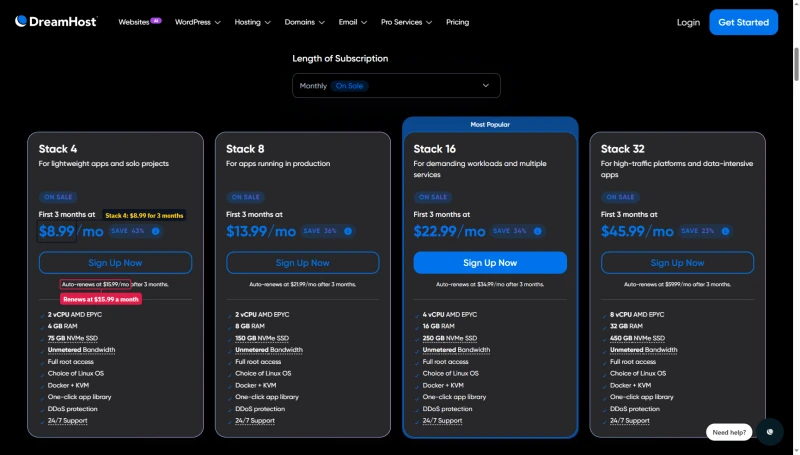Image resolution: width=800 pixels, height=455 pixels.
Task: Click 450 GB NVMe SSD feature
Action: point(637,338)
